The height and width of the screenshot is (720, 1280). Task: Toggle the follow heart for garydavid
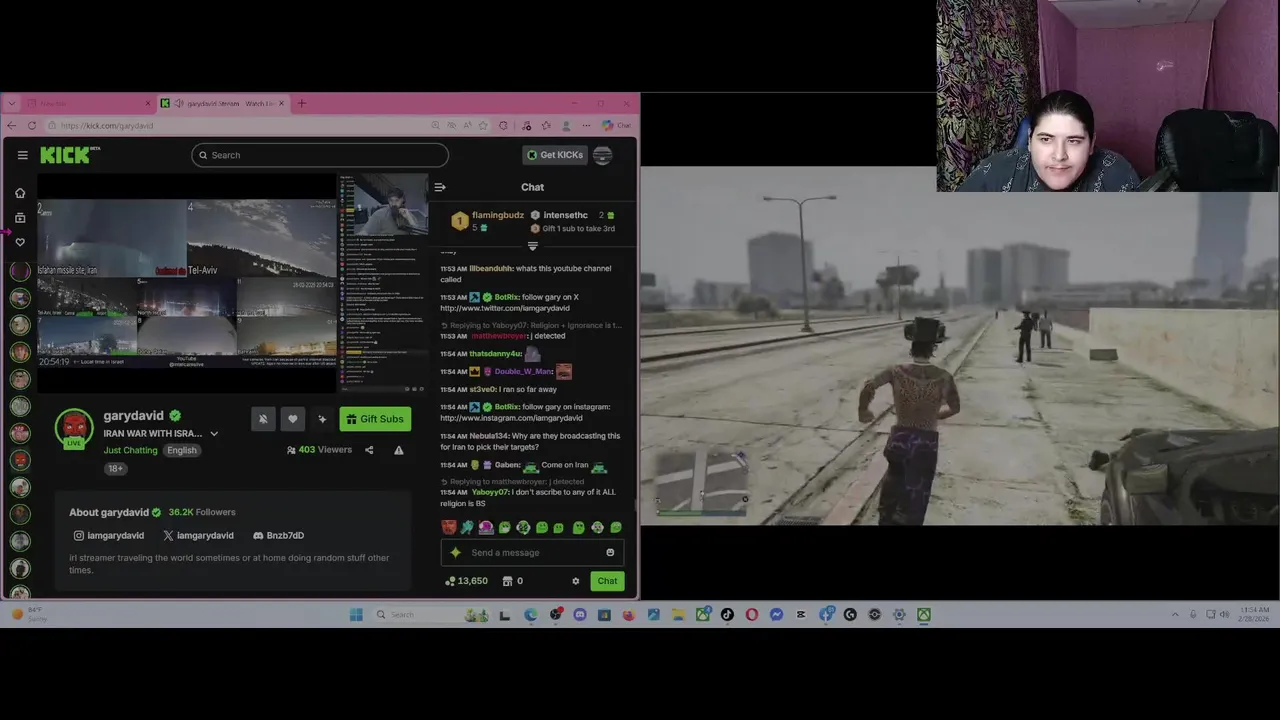293,419
